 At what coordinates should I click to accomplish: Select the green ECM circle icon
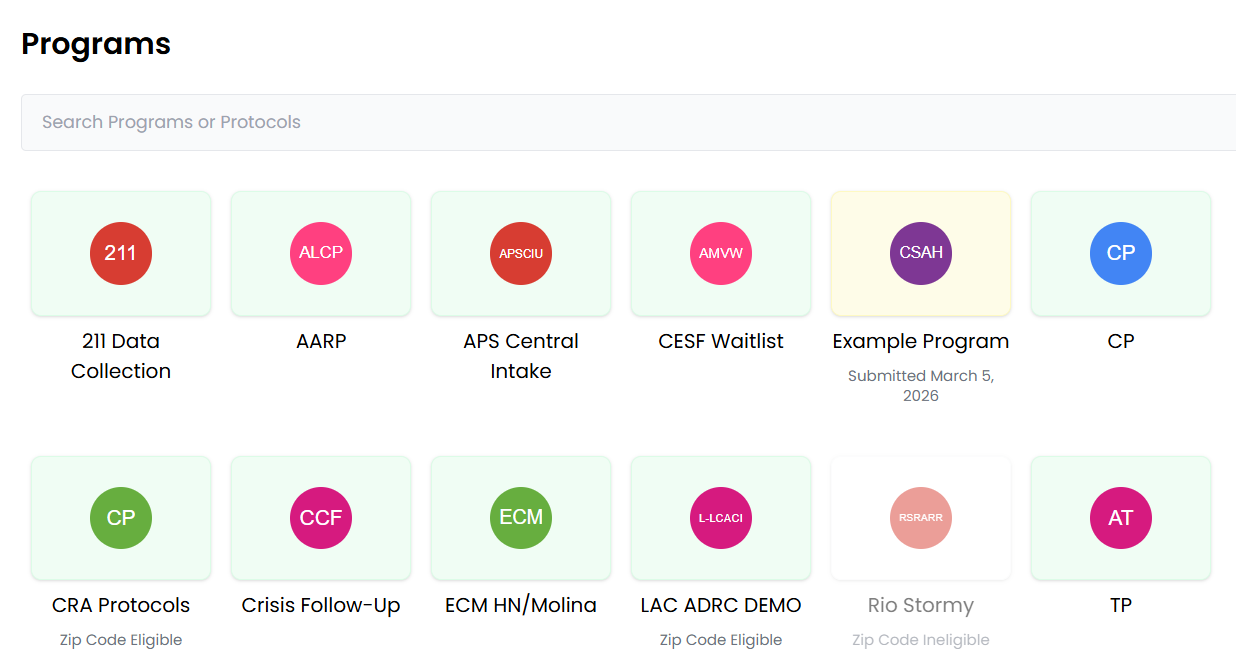tap(521, 518)
